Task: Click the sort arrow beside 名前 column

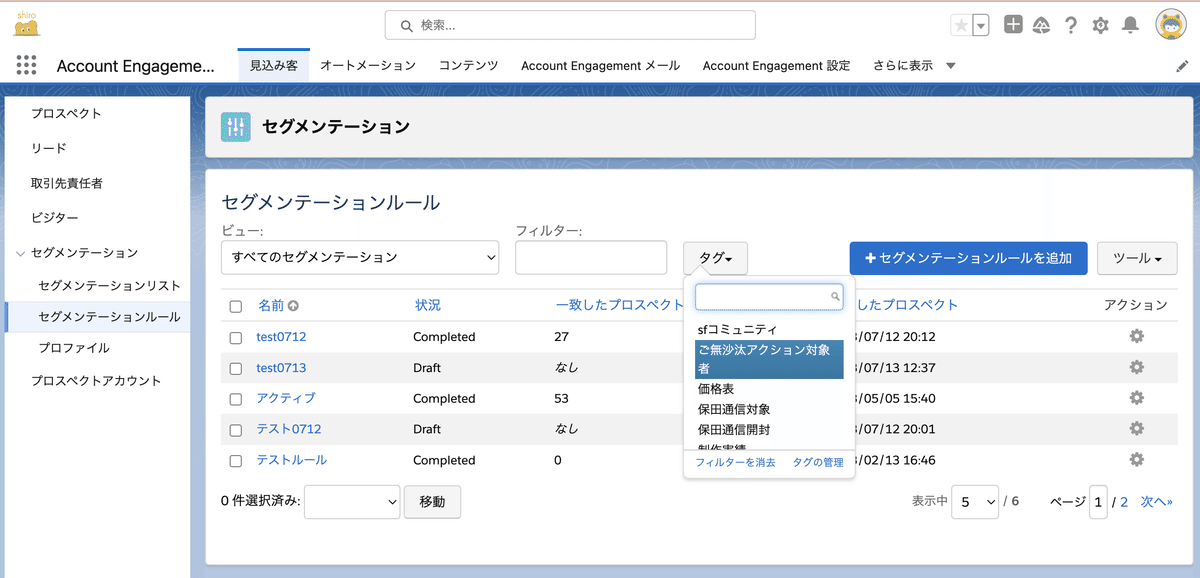Action: (x=294, y=306)
